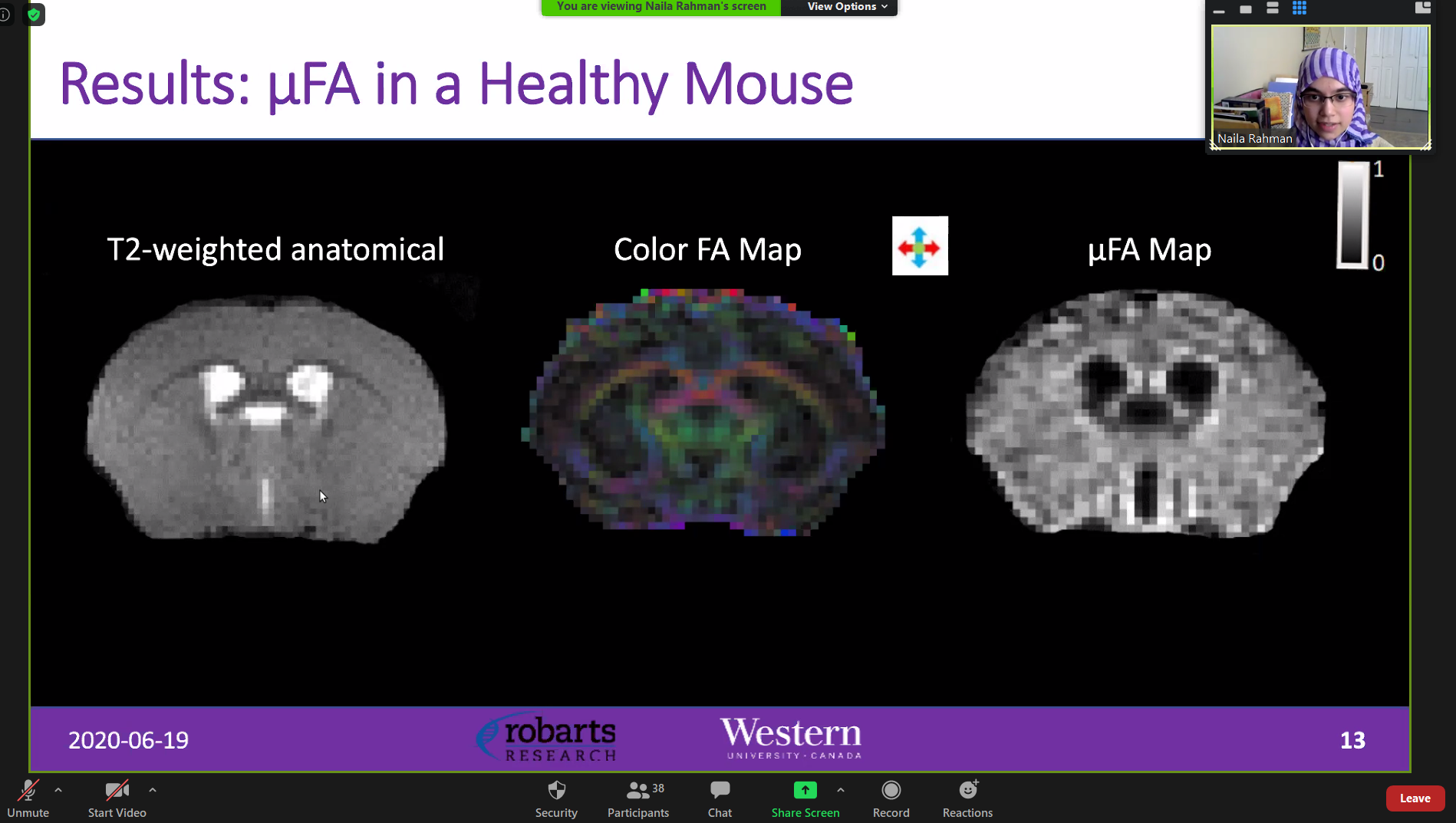Start Video with the camera button

coord(117,798)
